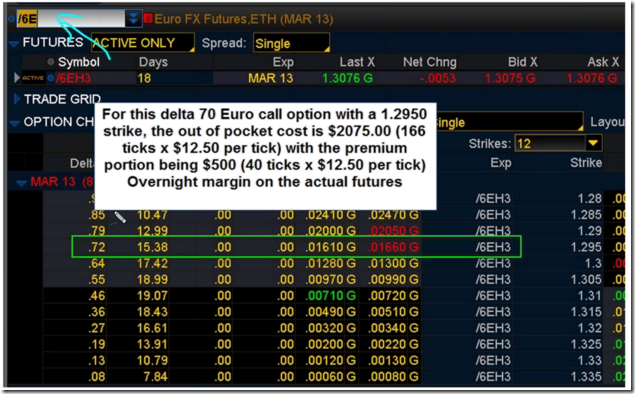This screenshot has height=394, width=635.
Task: Collapse the OPTION CHAIN section
Action: pyautogui.click(x=14, y=123)
